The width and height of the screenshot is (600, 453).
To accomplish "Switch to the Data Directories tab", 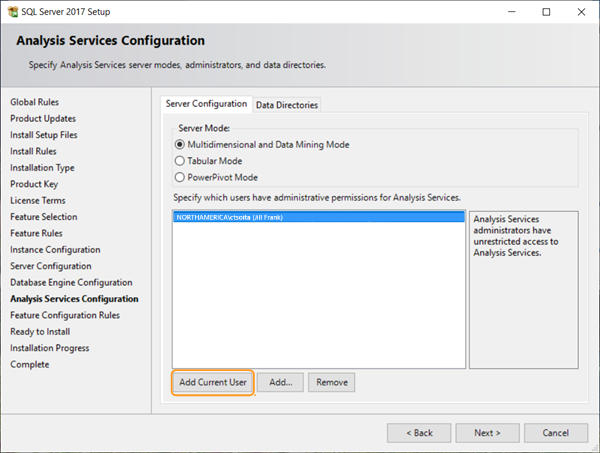I will pyautogui.click(x=286, y=105).
